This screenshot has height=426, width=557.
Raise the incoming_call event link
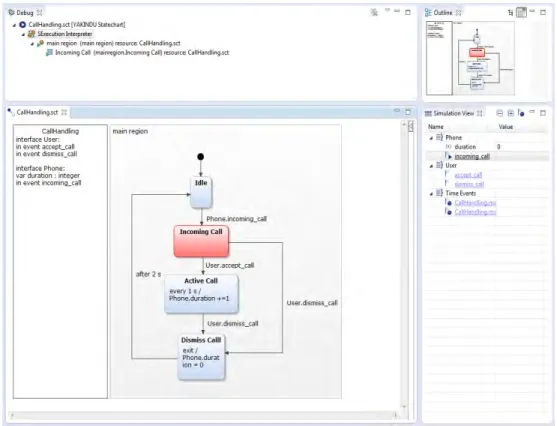coord(472,156)
